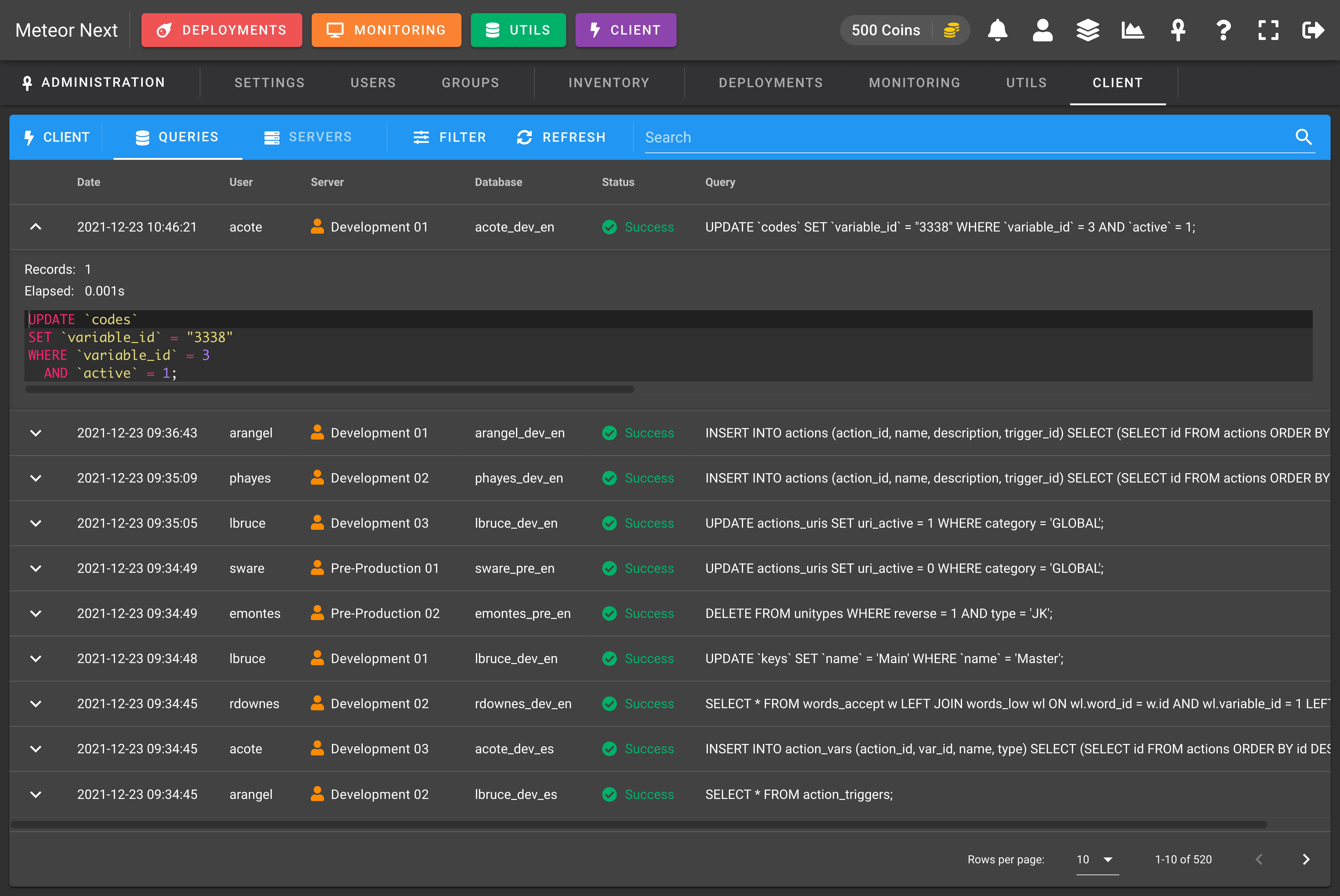Click the orange server icon for Pre-Production 02

(x=317, y=613)
